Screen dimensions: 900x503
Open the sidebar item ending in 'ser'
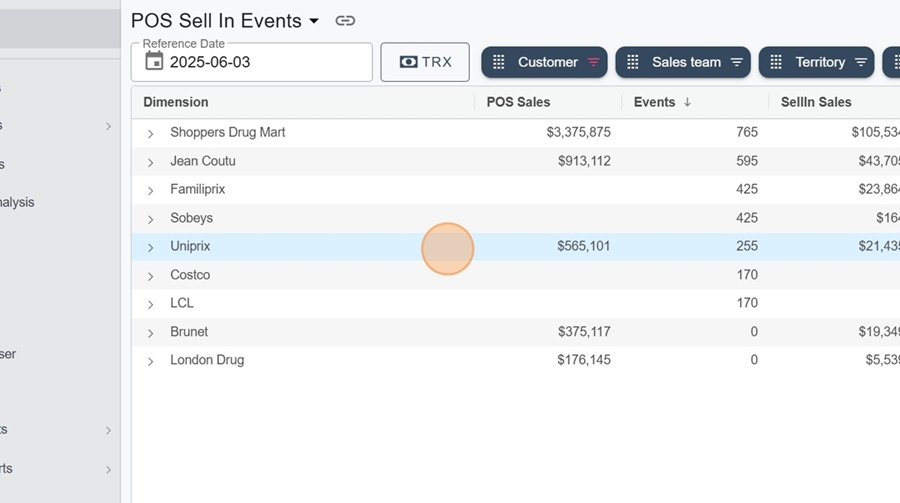(8, 354)
